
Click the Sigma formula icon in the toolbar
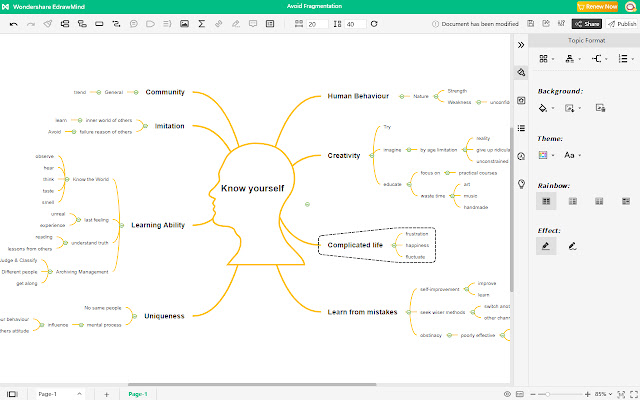pos(203,23)
